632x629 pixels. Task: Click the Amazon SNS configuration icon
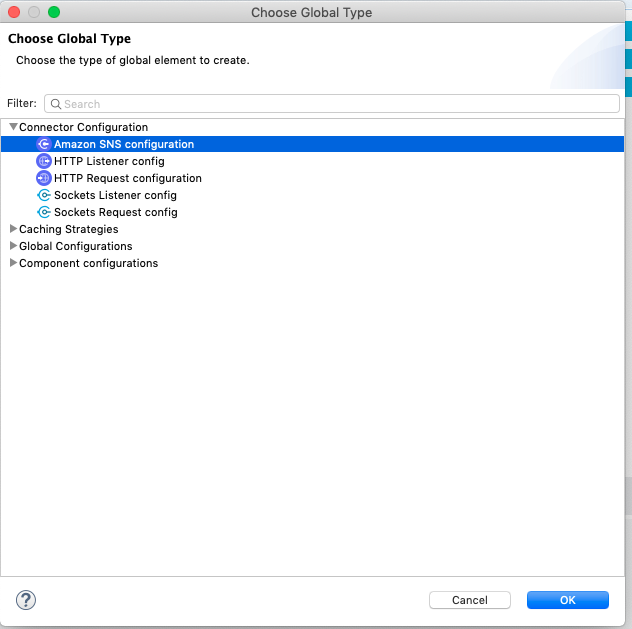click(44, 144)
